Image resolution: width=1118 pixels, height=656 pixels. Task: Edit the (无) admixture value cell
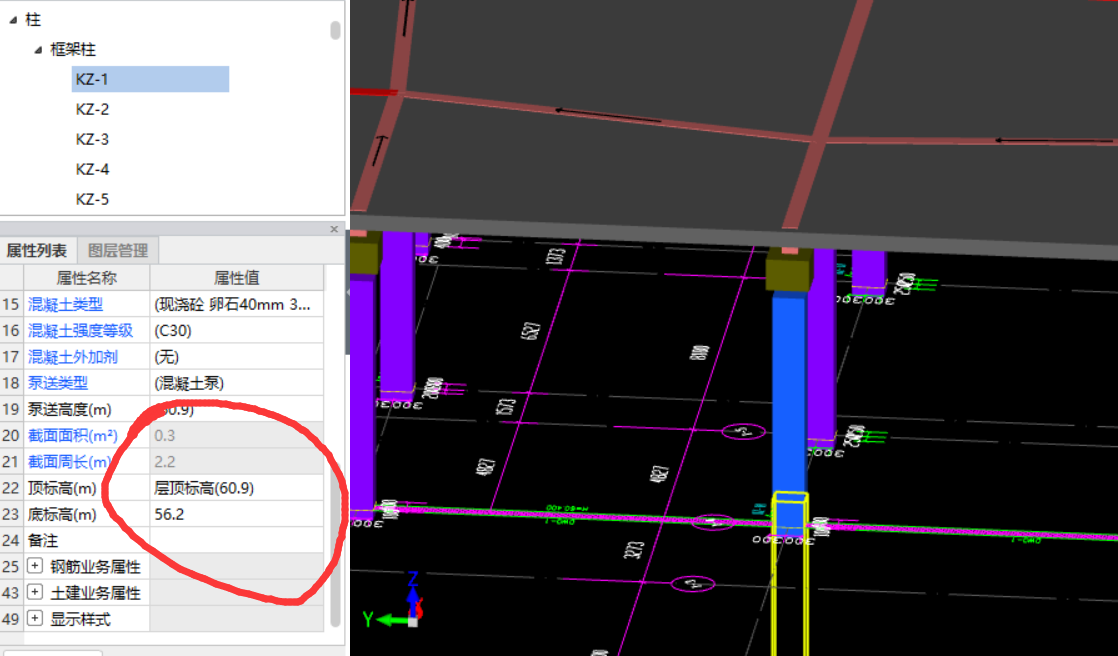237,357
